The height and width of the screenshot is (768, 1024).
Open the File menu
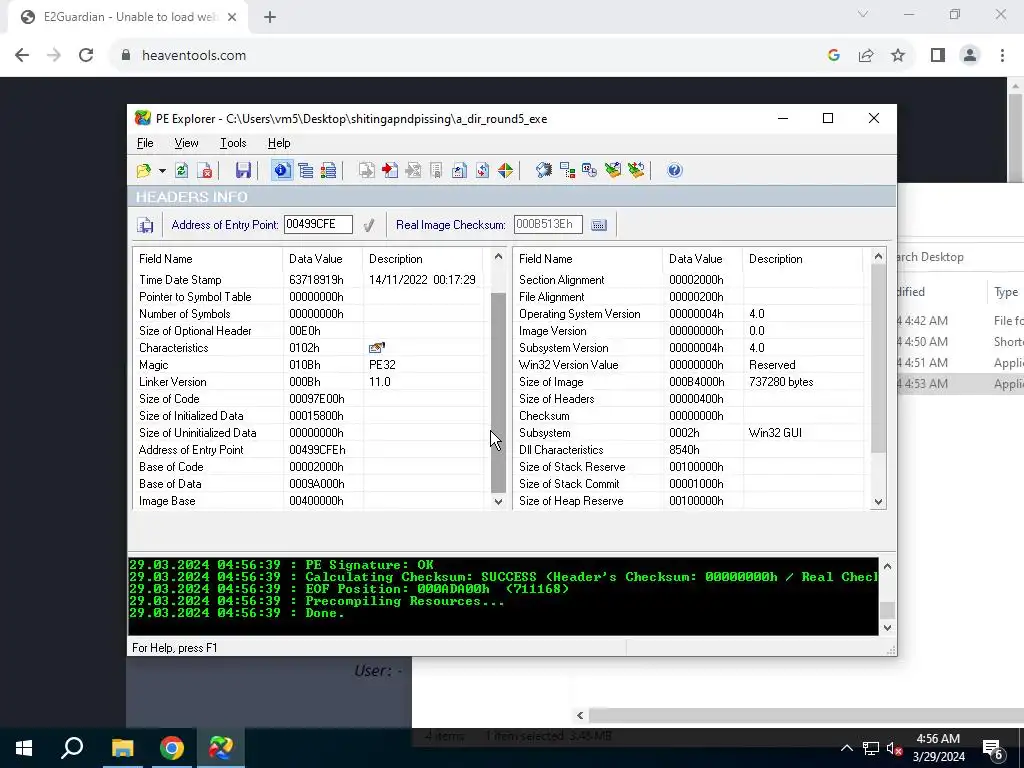click(x=145, y=143)
